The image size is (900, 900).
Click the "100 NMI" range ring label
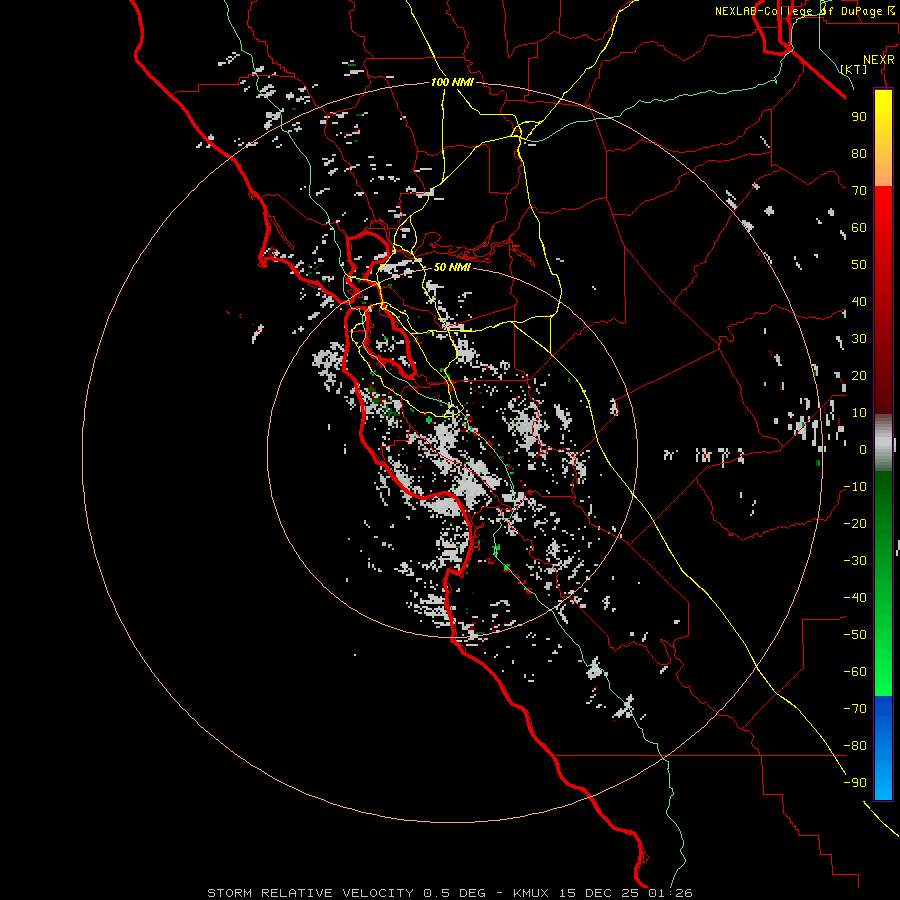pyautogui.click(x=452, y=82)
